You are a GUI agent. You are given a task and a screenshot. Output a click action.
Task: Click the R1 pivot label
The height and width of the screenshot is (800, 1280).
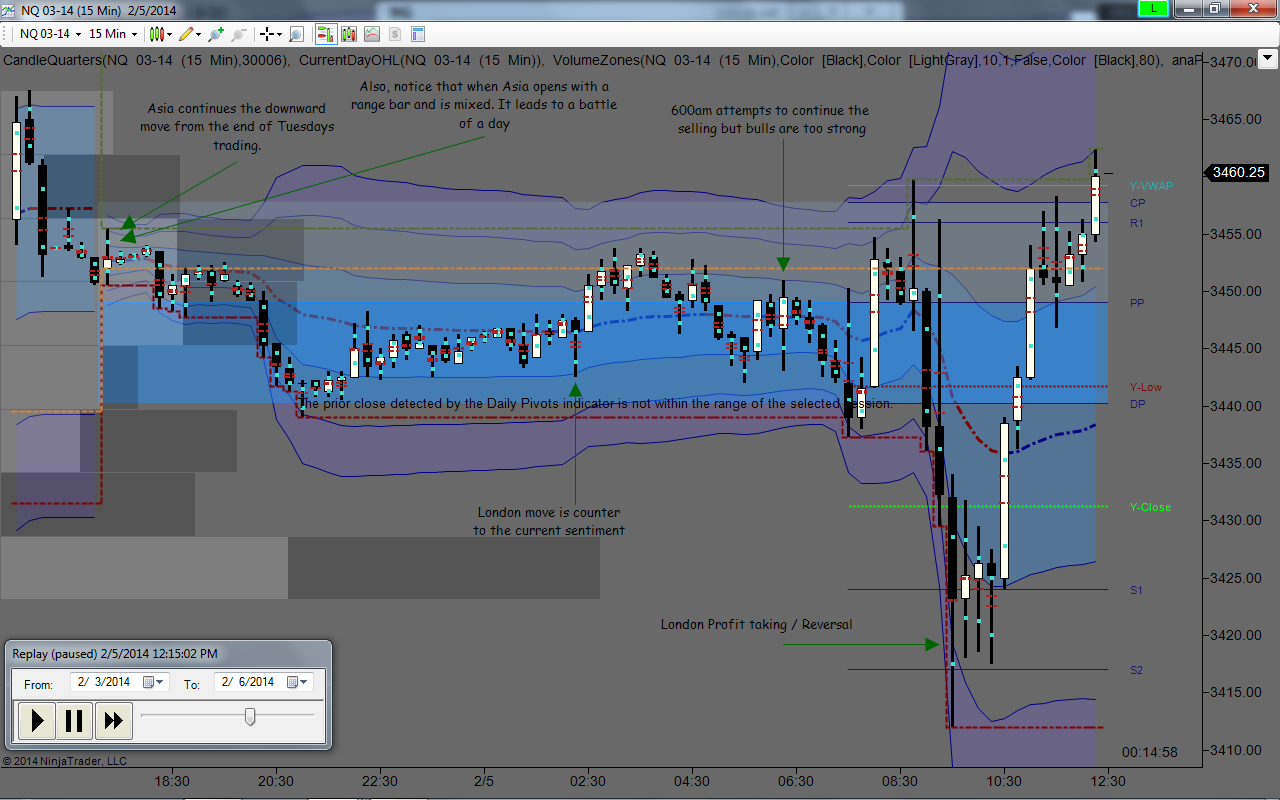pyautogui.click(x=1137, y=223)
